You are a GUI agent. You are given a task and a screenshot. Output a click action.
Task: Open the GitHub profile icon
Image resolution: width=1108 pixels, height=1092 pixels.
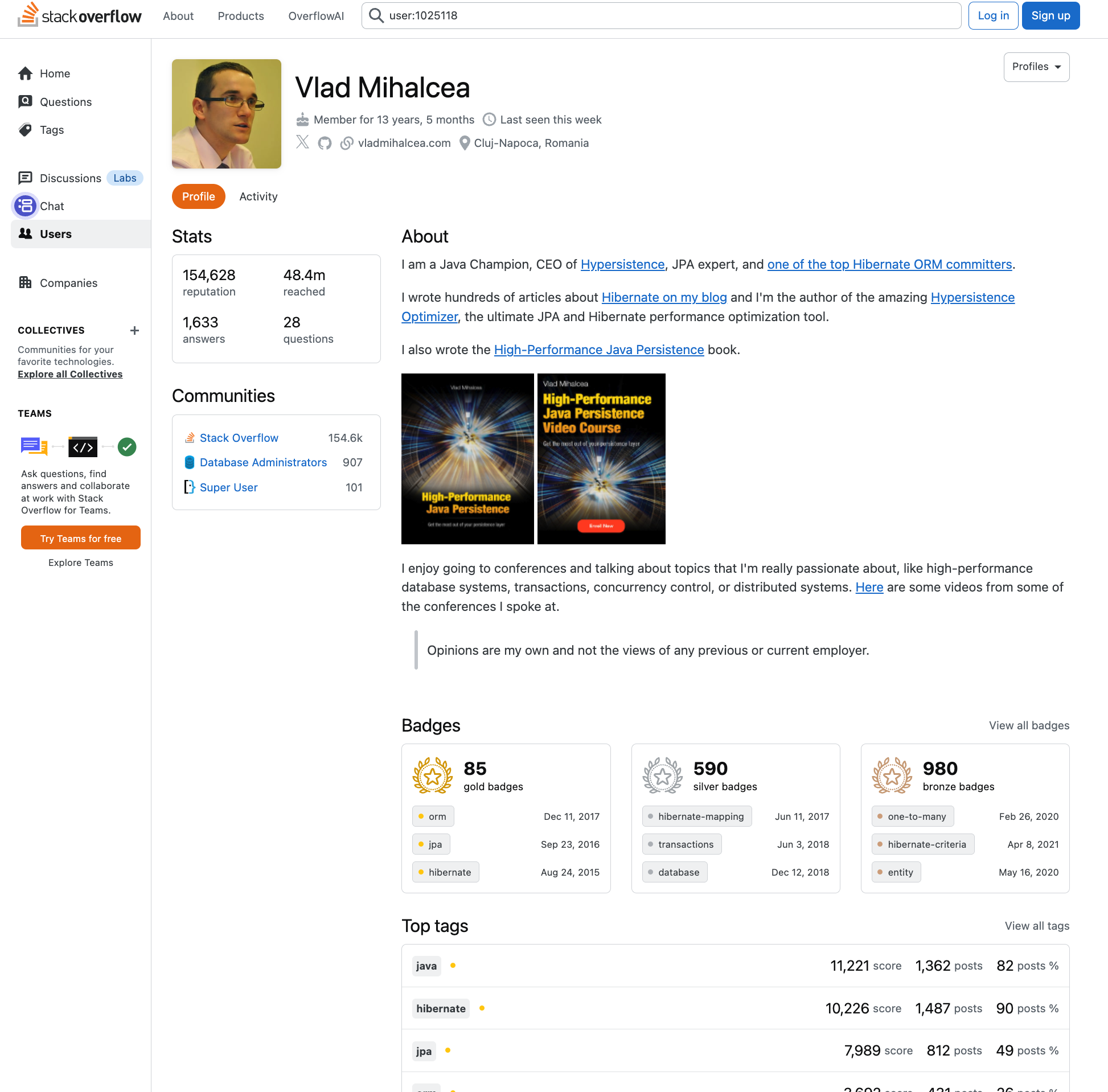click(x=325, y=143)
